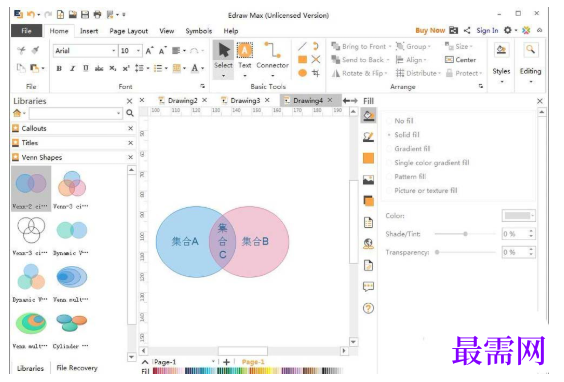This screenshot has height=382, width=564.
Task: Pick the orange rectangle shape tool
Action: click(x=303, y=59)
